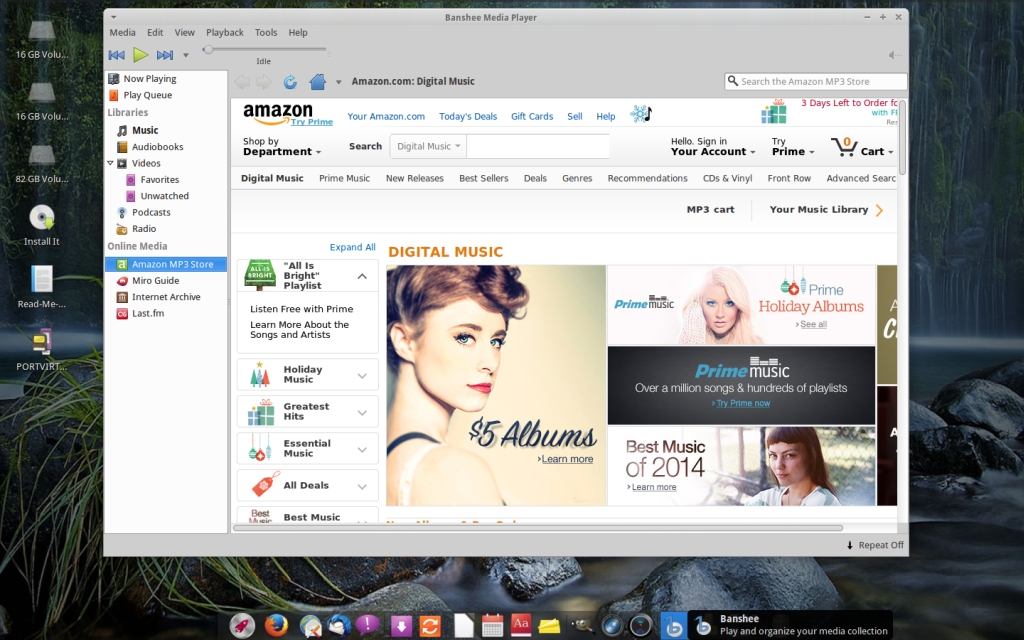1024x640 pixels.
Task: Click the volume speaker icon
Action: point(894,55)
